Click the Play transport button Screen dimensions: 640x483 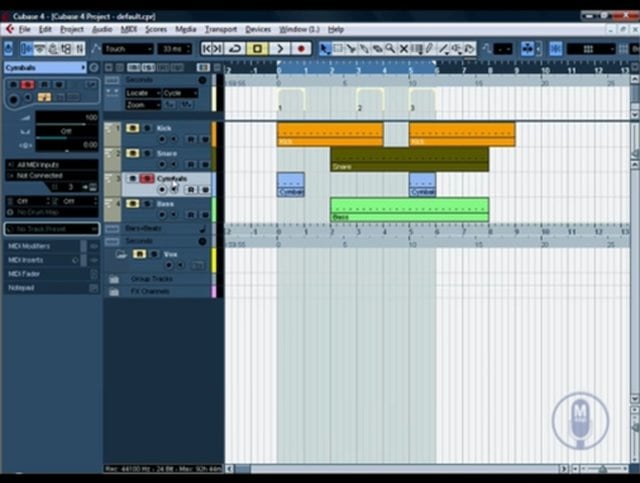coord(280,49)
